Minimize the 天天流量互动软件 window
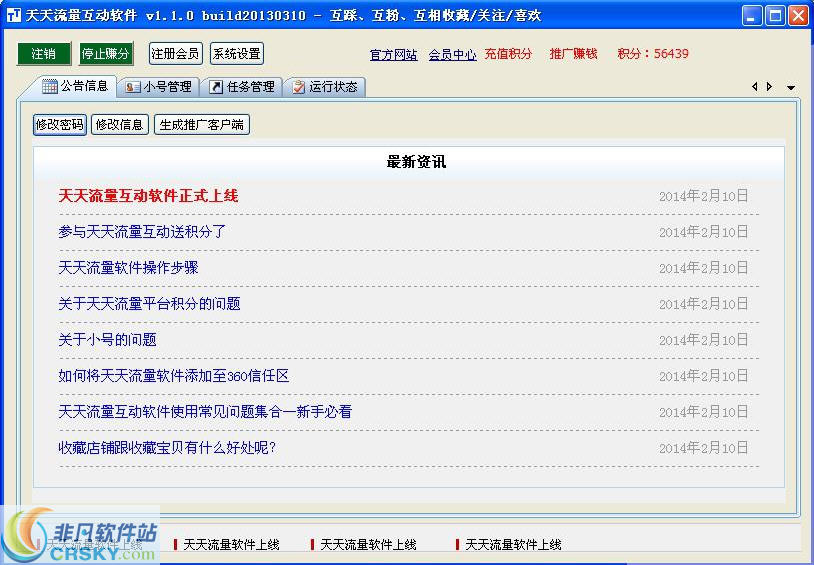The width and height of the screenshot is (814, 565). tap(752, 16)
